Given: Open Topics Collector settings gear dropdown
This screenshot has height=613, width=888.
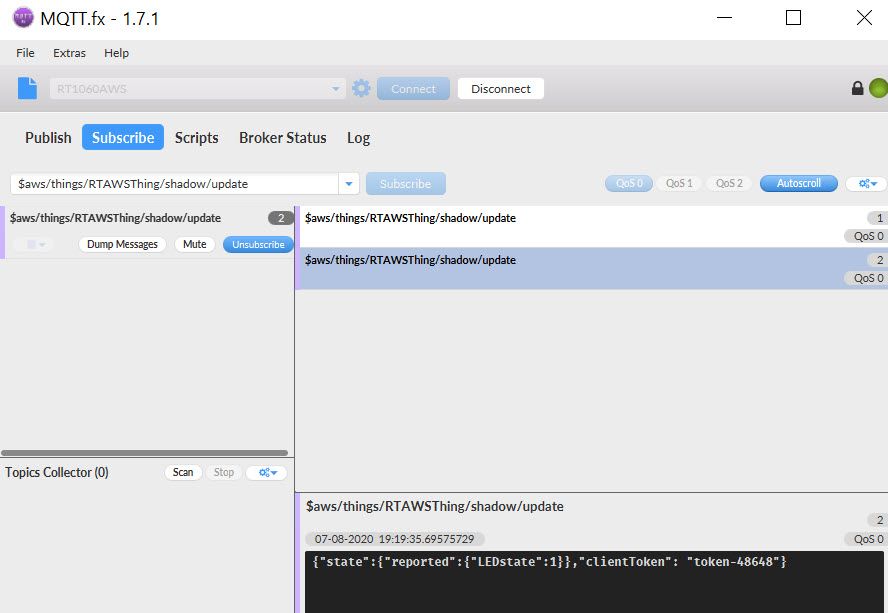Looking at the screenshot, I should pyautogui.click(x=267, y=472).
